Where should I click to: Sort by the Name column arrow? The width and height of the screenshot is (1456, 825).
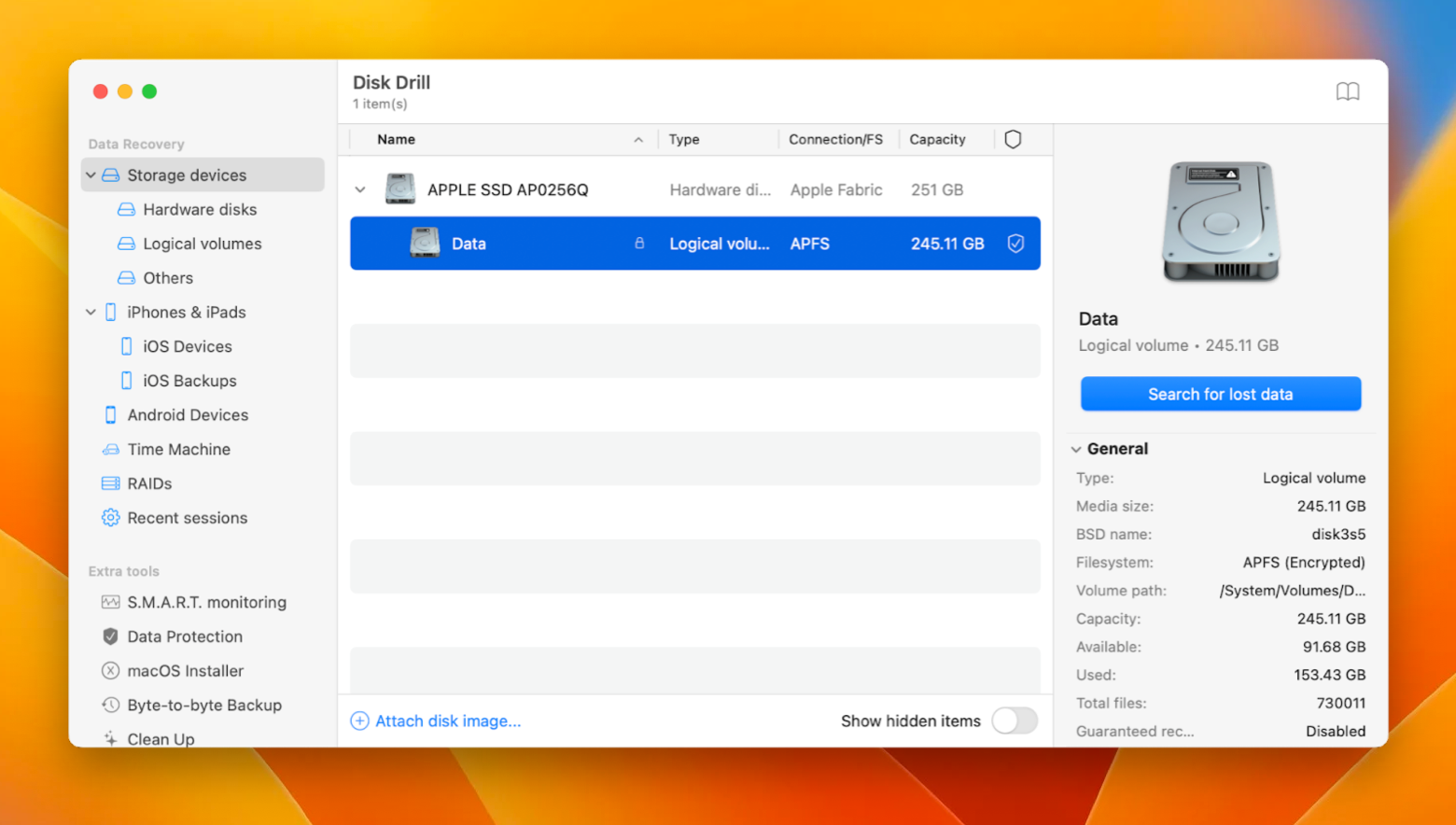(x=638, y=140)
